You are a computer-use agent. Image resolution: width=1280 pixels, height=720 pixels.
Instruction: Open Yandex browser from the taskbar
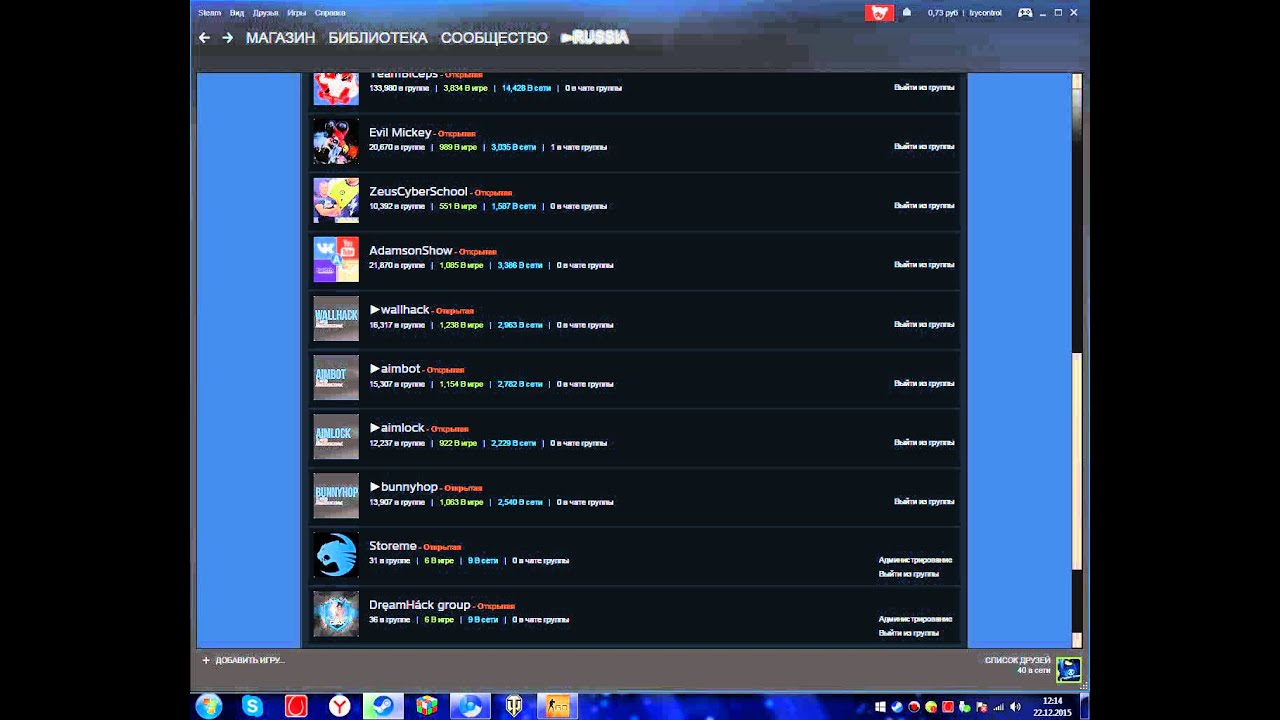(341, 706)
